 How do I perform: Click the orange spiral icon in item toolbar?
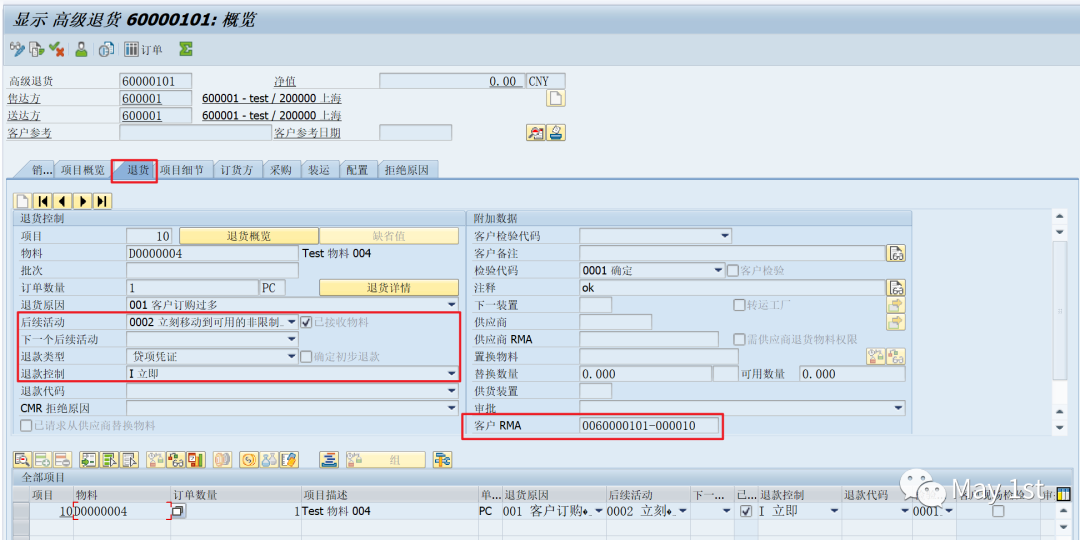tap(248, 459)
